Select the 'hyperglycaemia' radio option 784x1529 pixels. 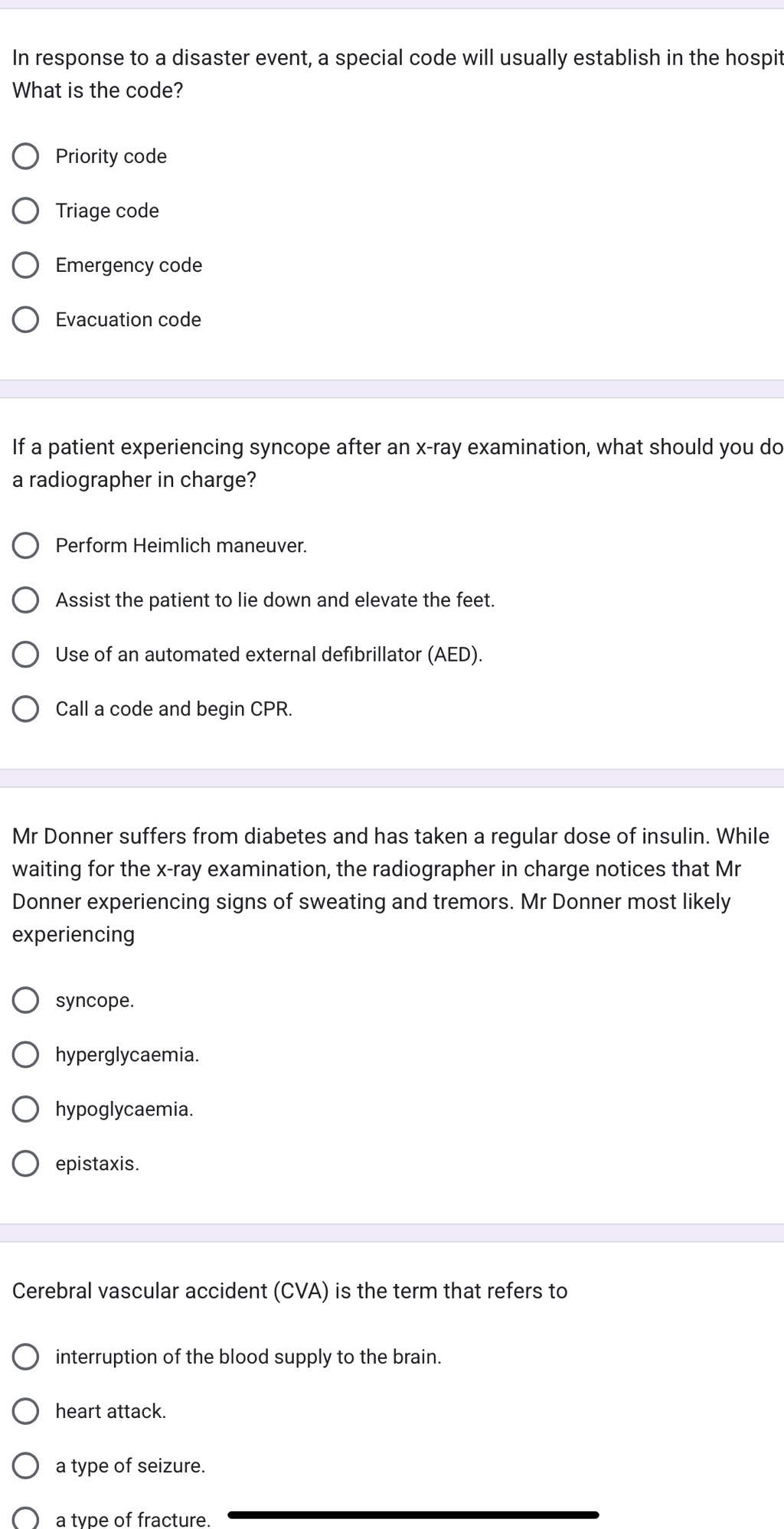click(26, 1055)
